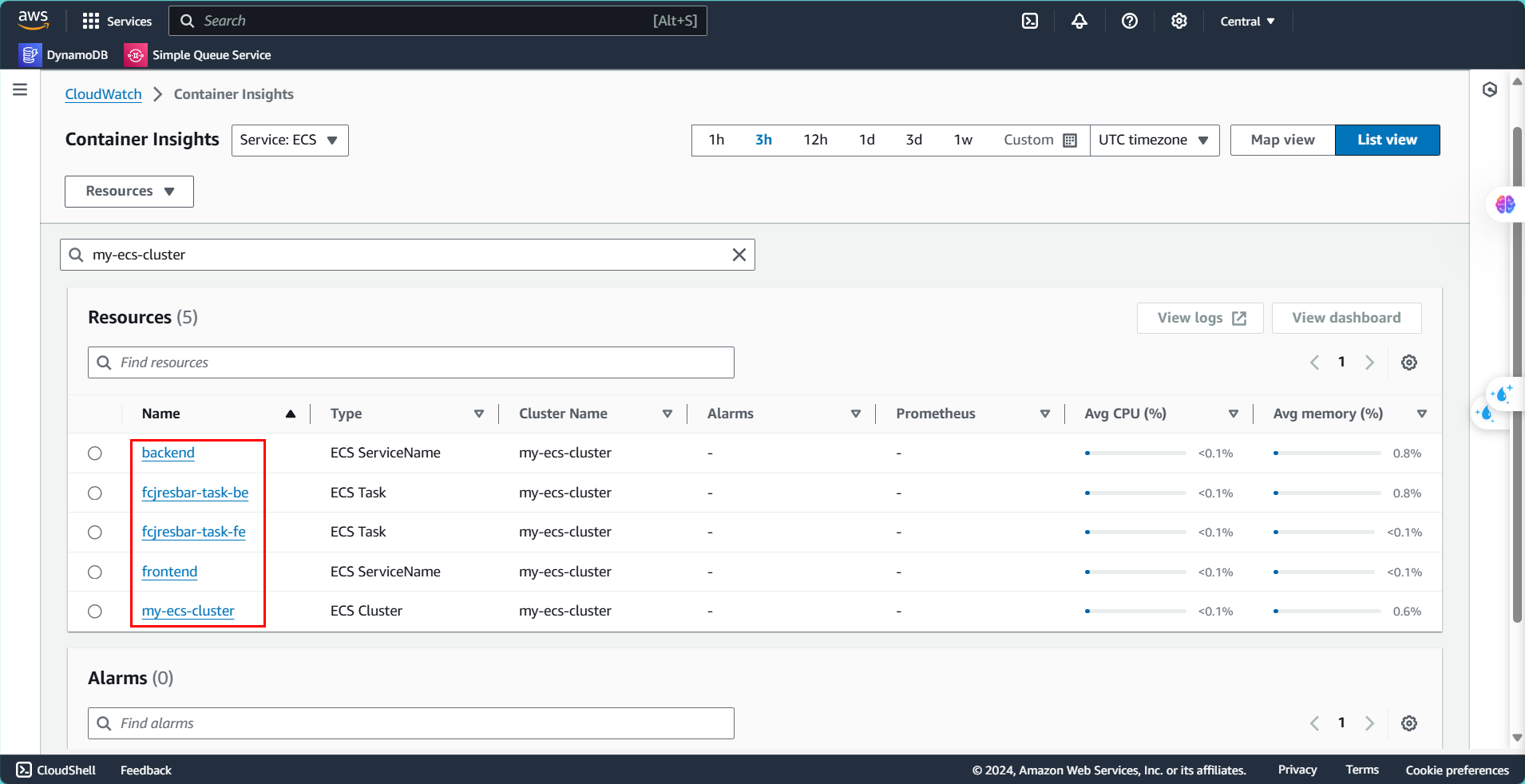Select the 1h time range
Image resolution: width=1525 pixels, height=784 pixels.
point(716,140)
